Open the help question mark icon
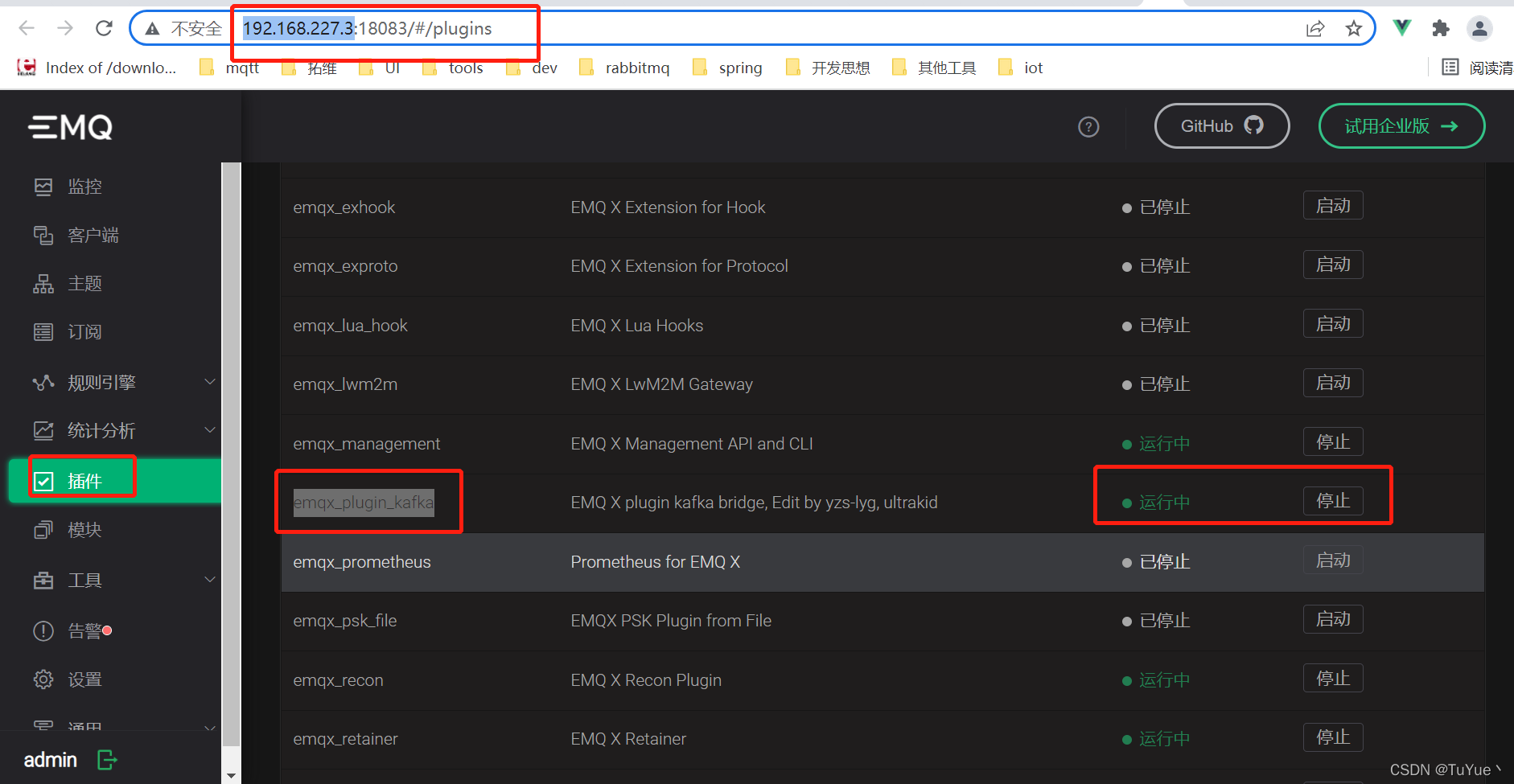 point(1088,127)
